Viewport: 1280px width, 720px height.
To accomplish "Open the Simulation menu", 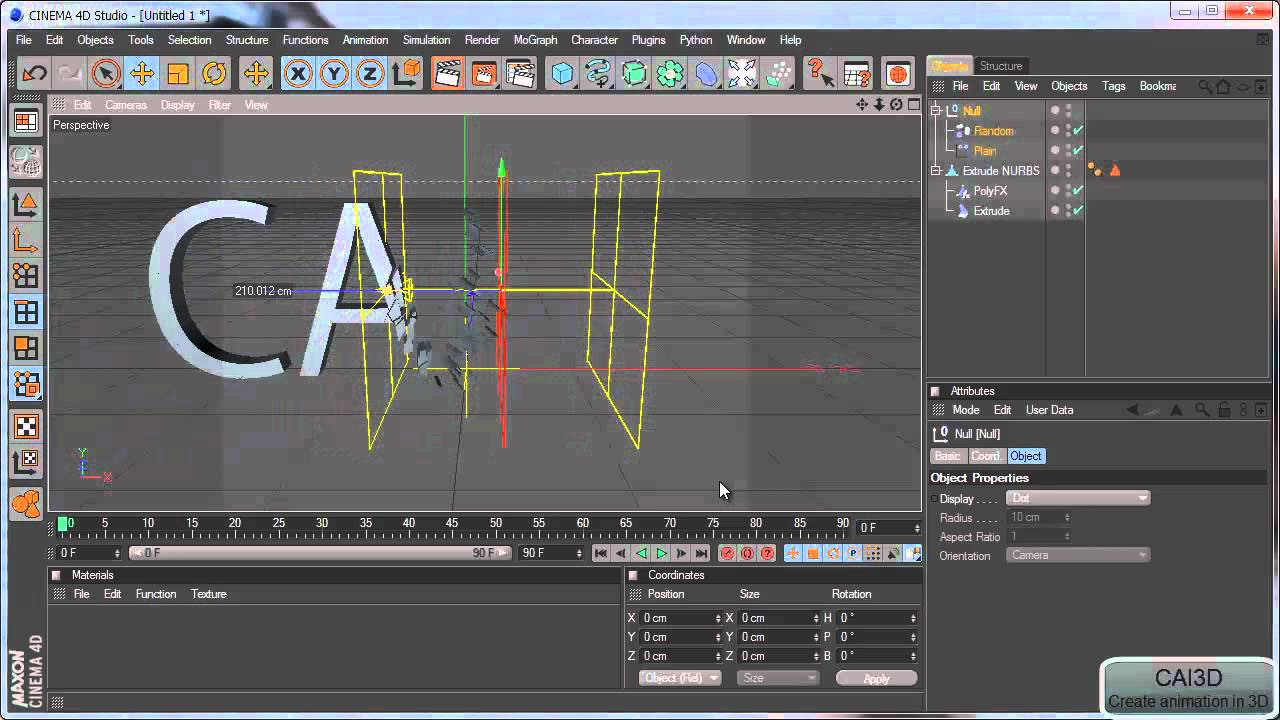I will tap(426, 40).
